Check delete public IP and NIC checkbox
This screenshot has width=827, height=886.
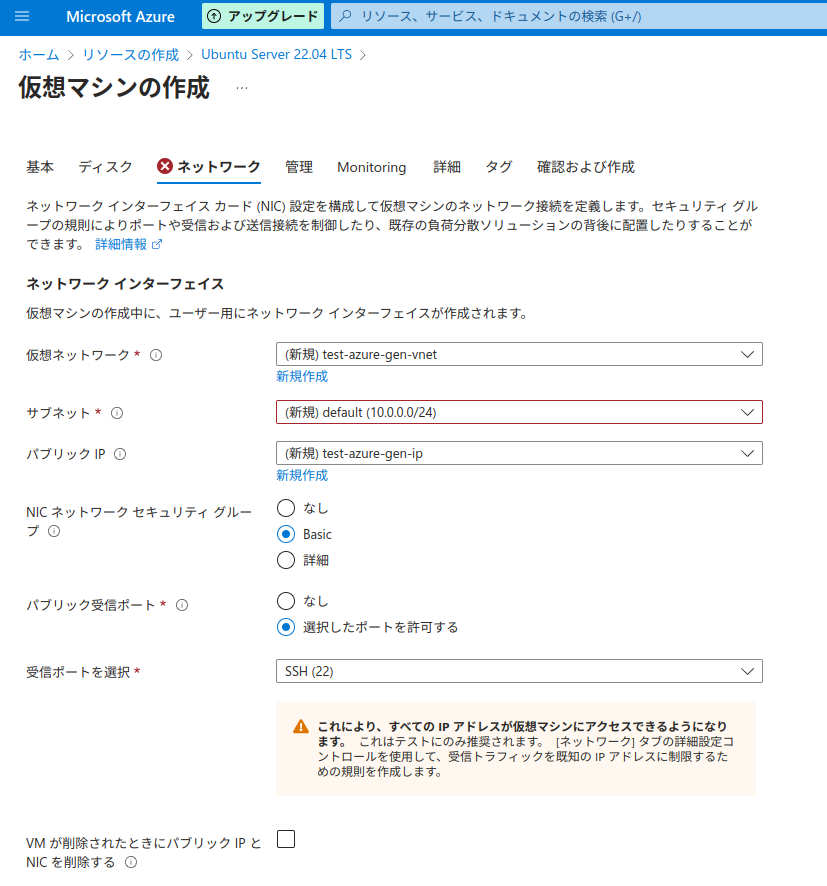(x=286, y=839)
